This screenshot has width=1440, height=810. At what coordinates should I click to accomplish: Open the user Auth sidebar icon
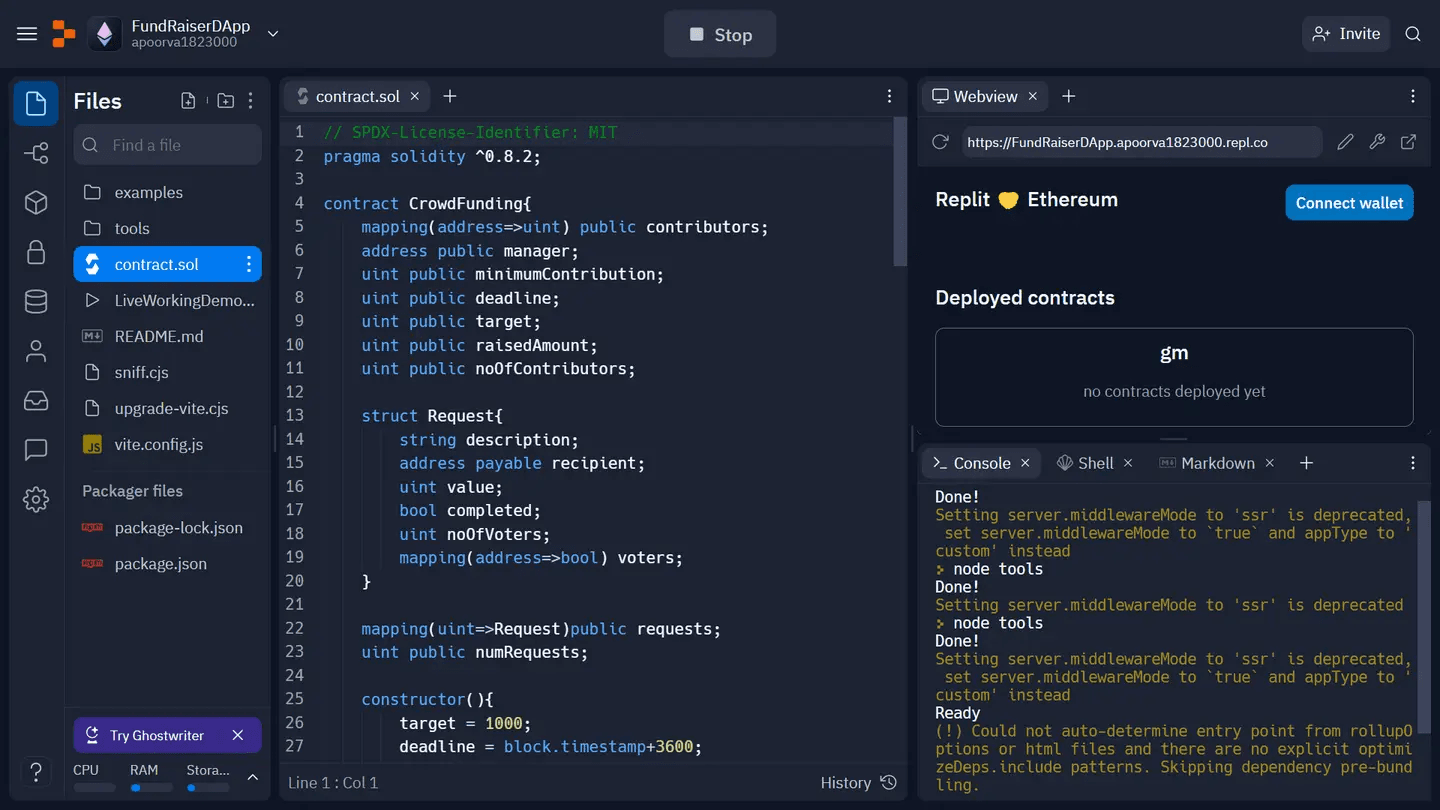pyautogui.click(x=36, y=351)
